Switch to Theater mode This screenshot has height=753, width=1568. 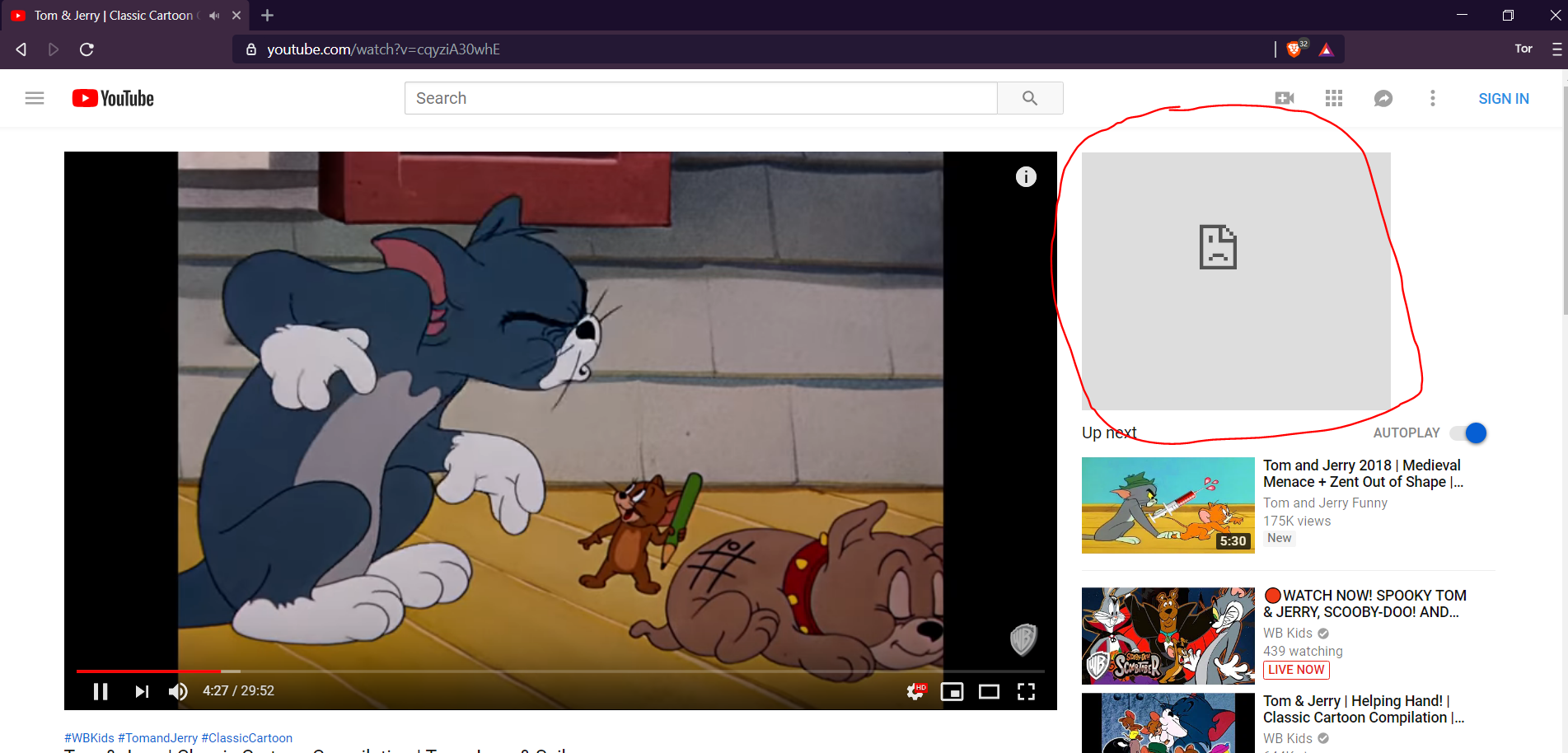pyautogui.click(x=989, y=691)
